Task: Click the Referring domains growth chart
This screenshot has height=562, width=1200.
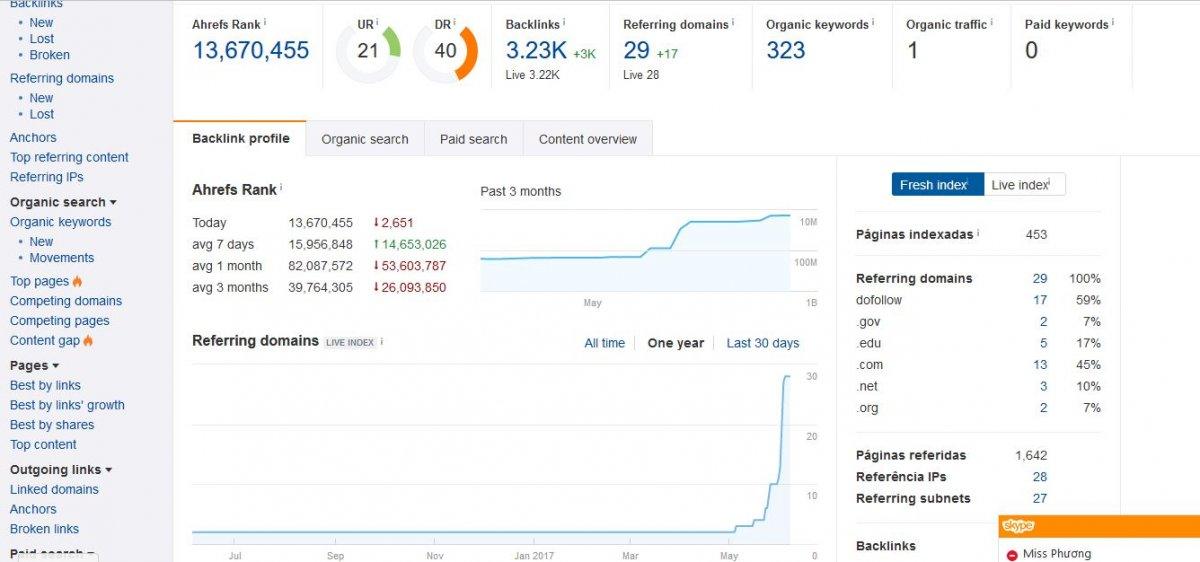Action: coord(491,455)
